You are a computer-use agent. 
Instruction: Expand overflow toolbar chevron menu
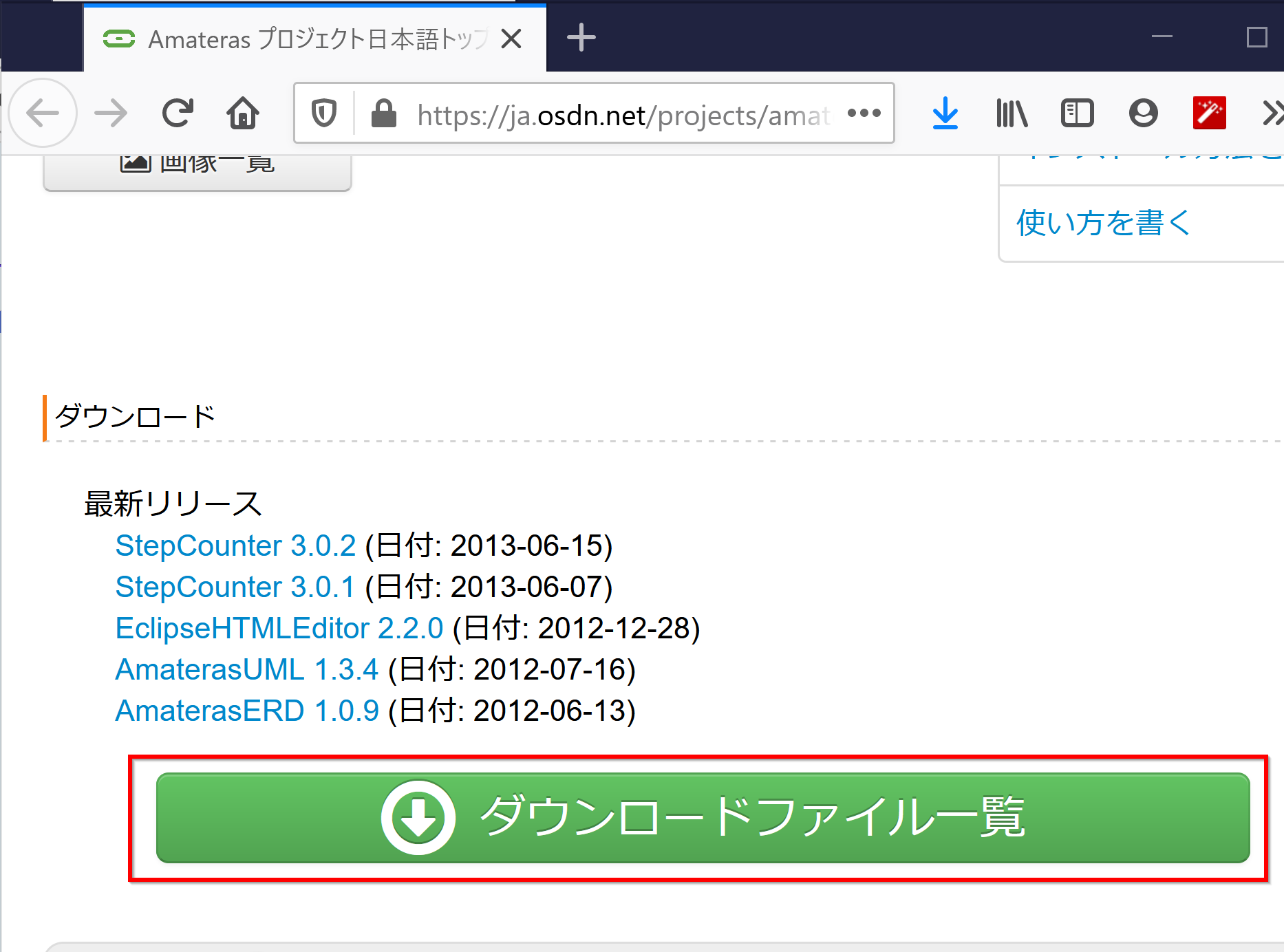(x=1273, y=113)
